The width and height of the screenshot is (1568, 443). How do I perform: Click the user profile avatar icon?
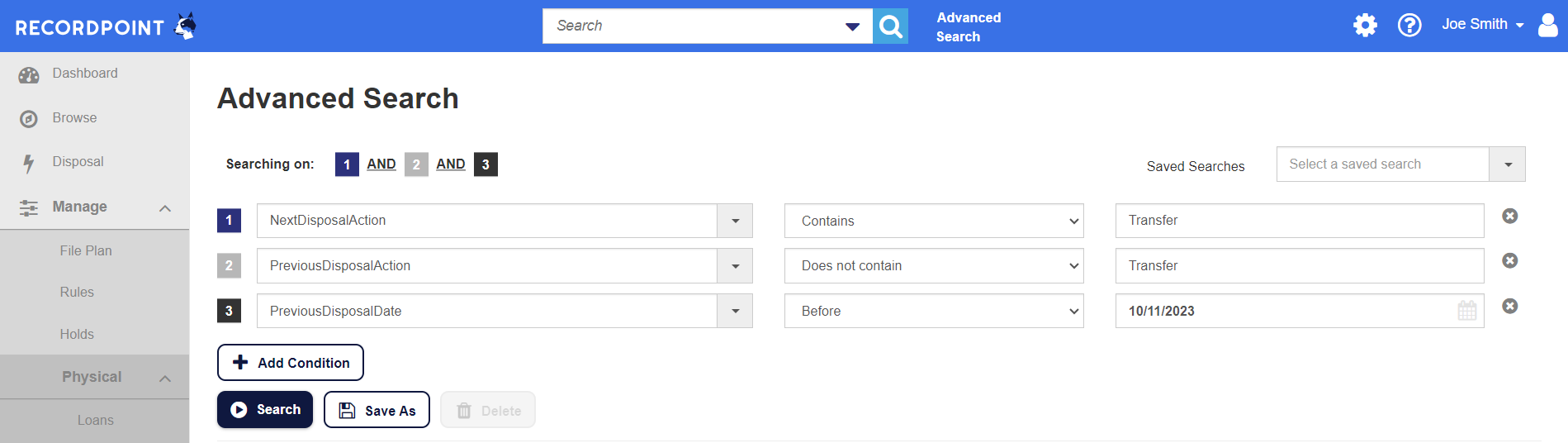[1548, 25]
